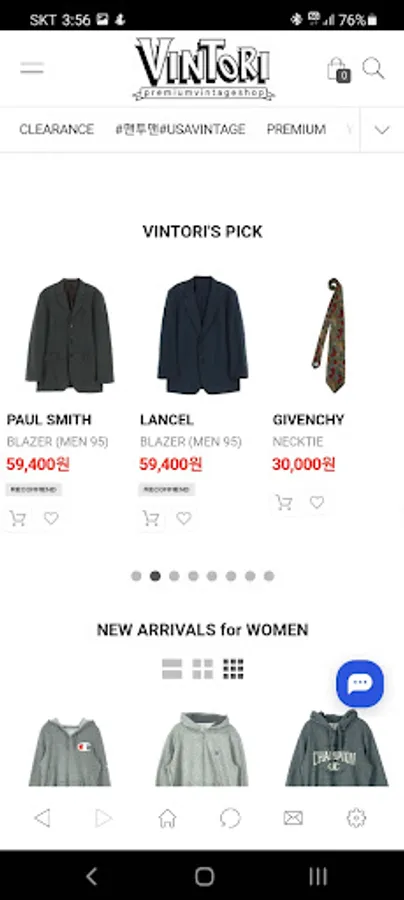Open the LANCEL product name link

(166, 420)
